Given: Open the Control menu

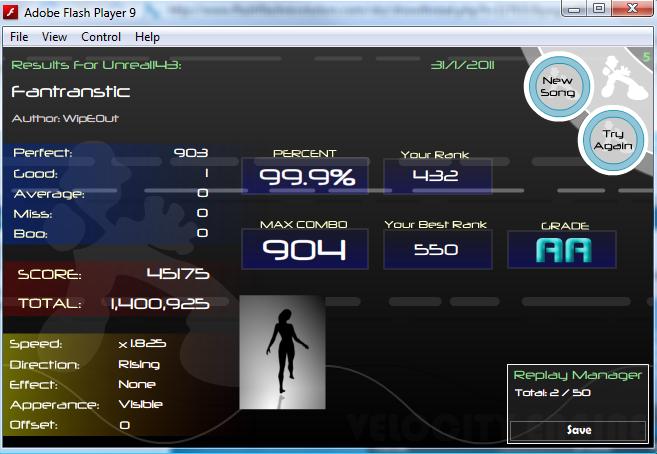Looking at the screenshot, I should (101, 37).
